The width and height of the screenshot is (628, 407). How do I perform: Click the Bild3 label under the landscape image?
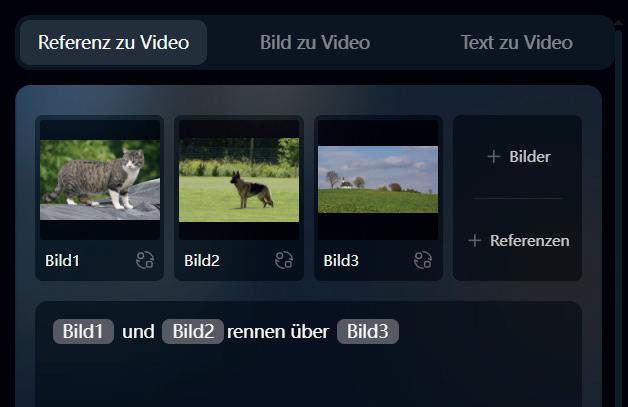341,260
